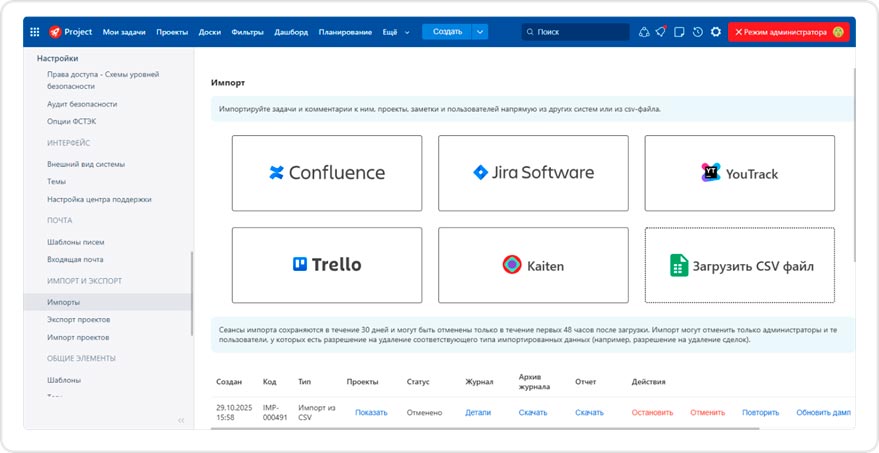Open the Доски menu
The width and height of the screenshot is (879, 453).
pyautogui.click(x=210, y=32)
